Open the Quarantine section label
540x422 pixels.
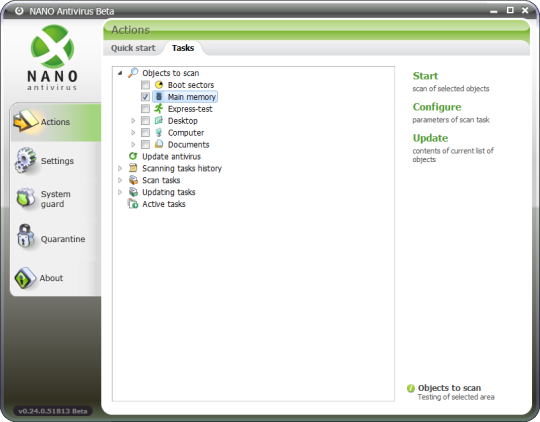coord(63,239)
